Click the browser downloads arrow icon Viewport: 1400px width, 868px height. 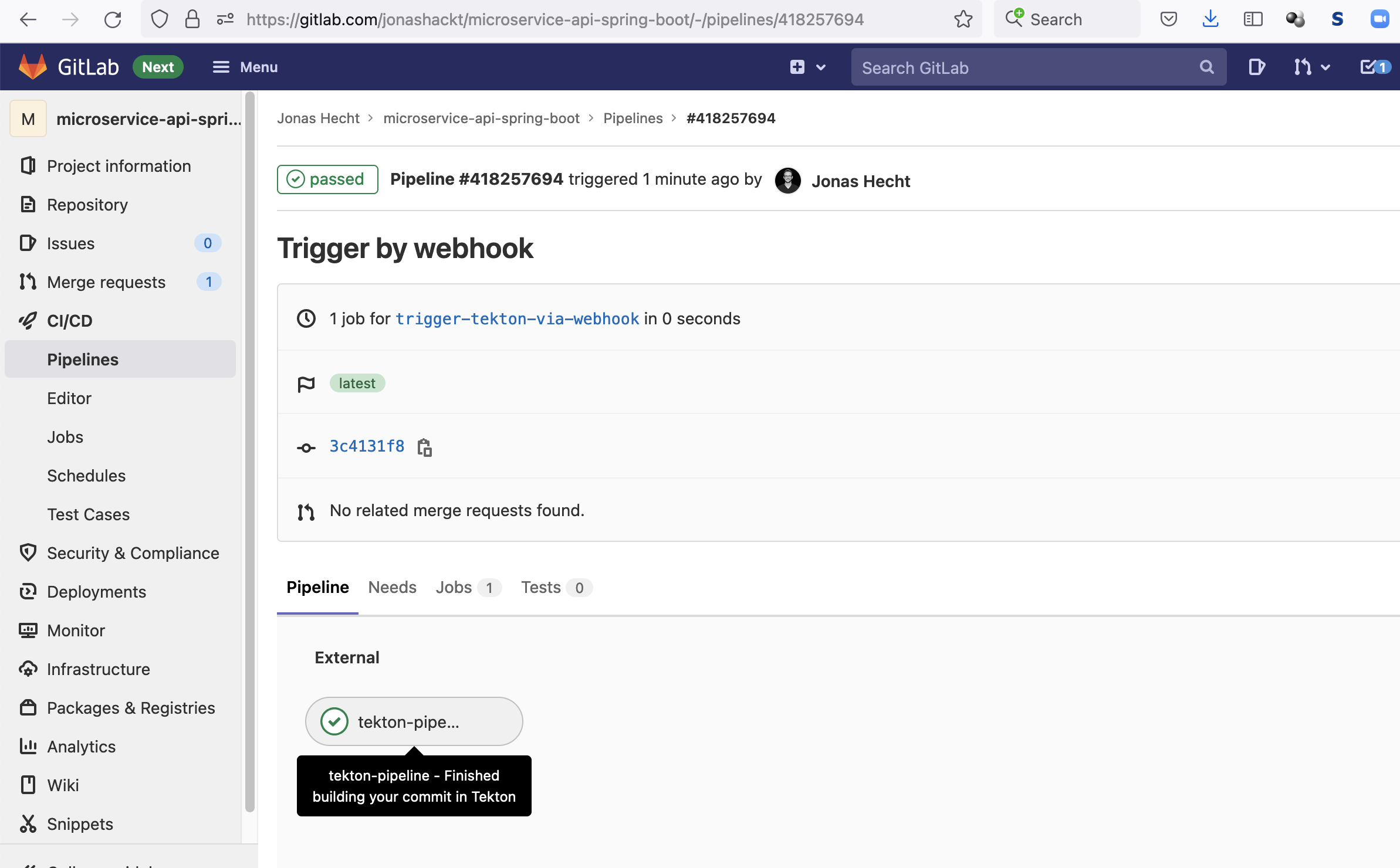[1210, 19]
